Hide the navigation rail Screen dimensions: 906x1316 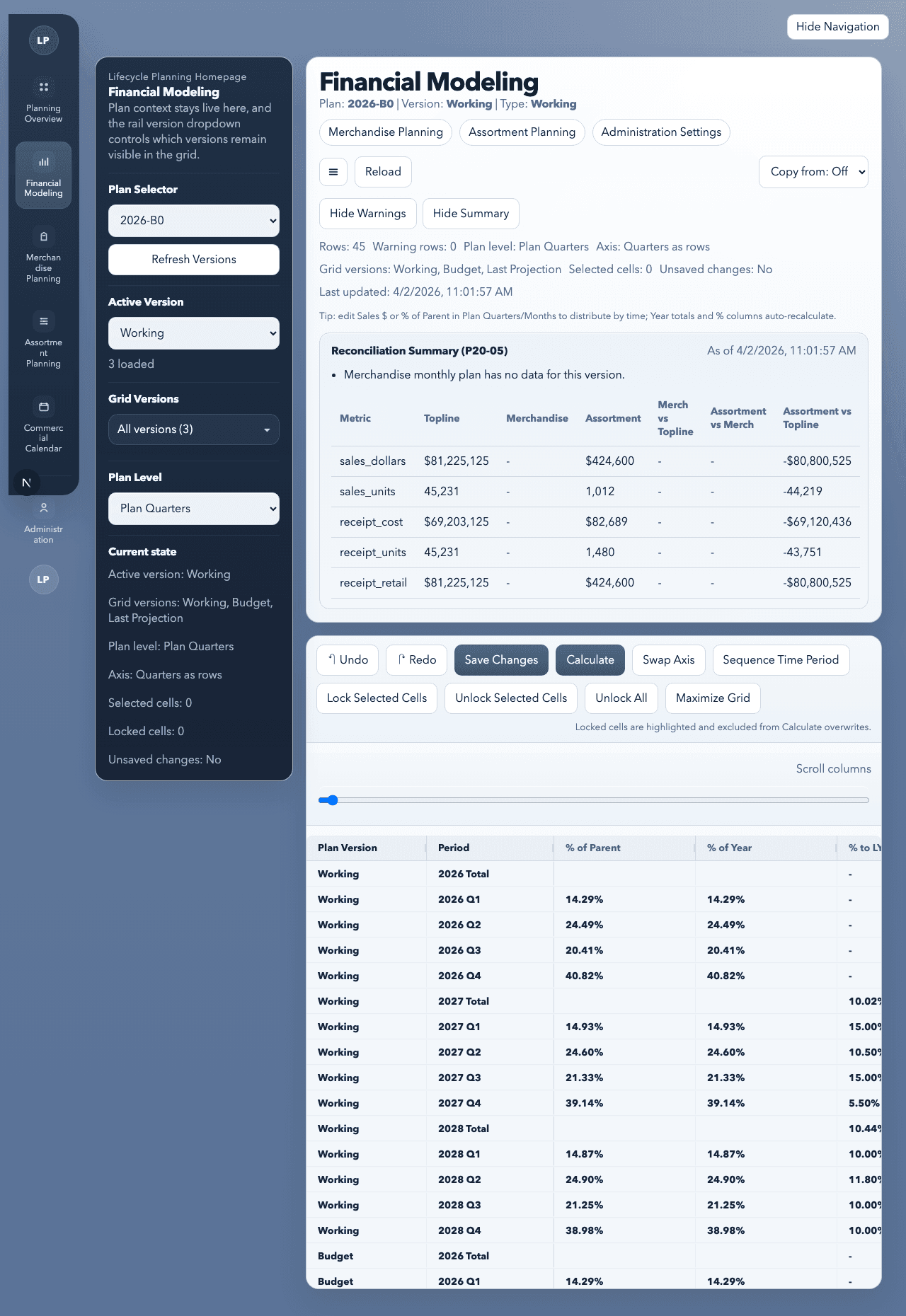coord(837,27)
